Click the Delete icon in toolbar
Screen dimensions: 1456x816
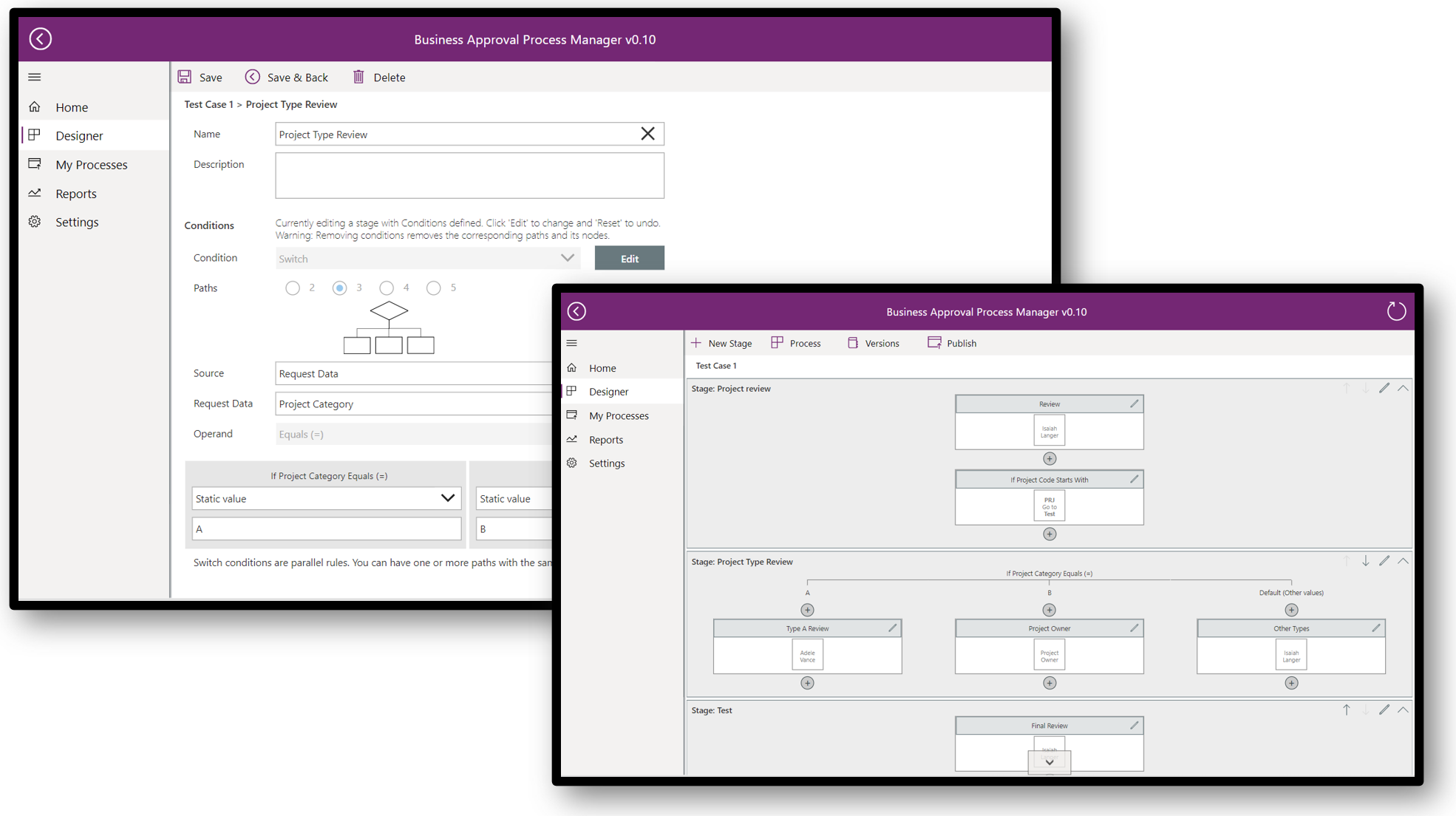coord(358,77)
